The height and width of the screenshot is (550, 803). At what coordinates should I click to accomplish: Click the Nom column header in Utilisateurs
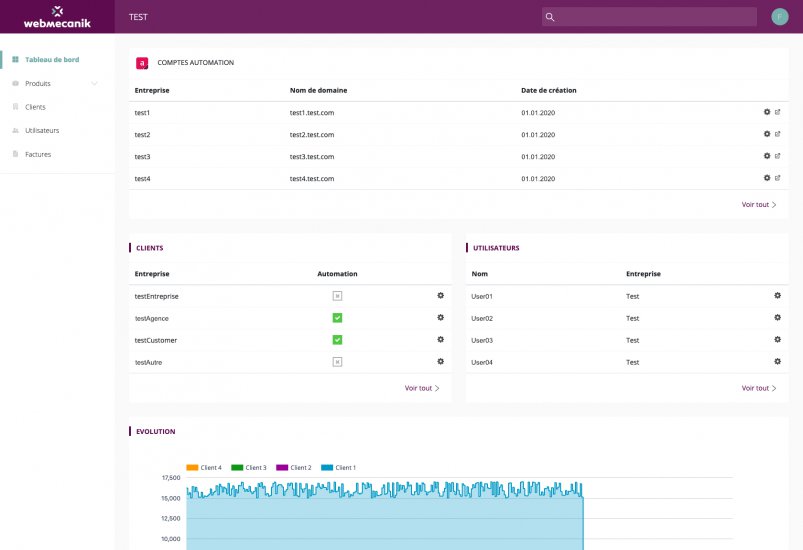[479, 274]
